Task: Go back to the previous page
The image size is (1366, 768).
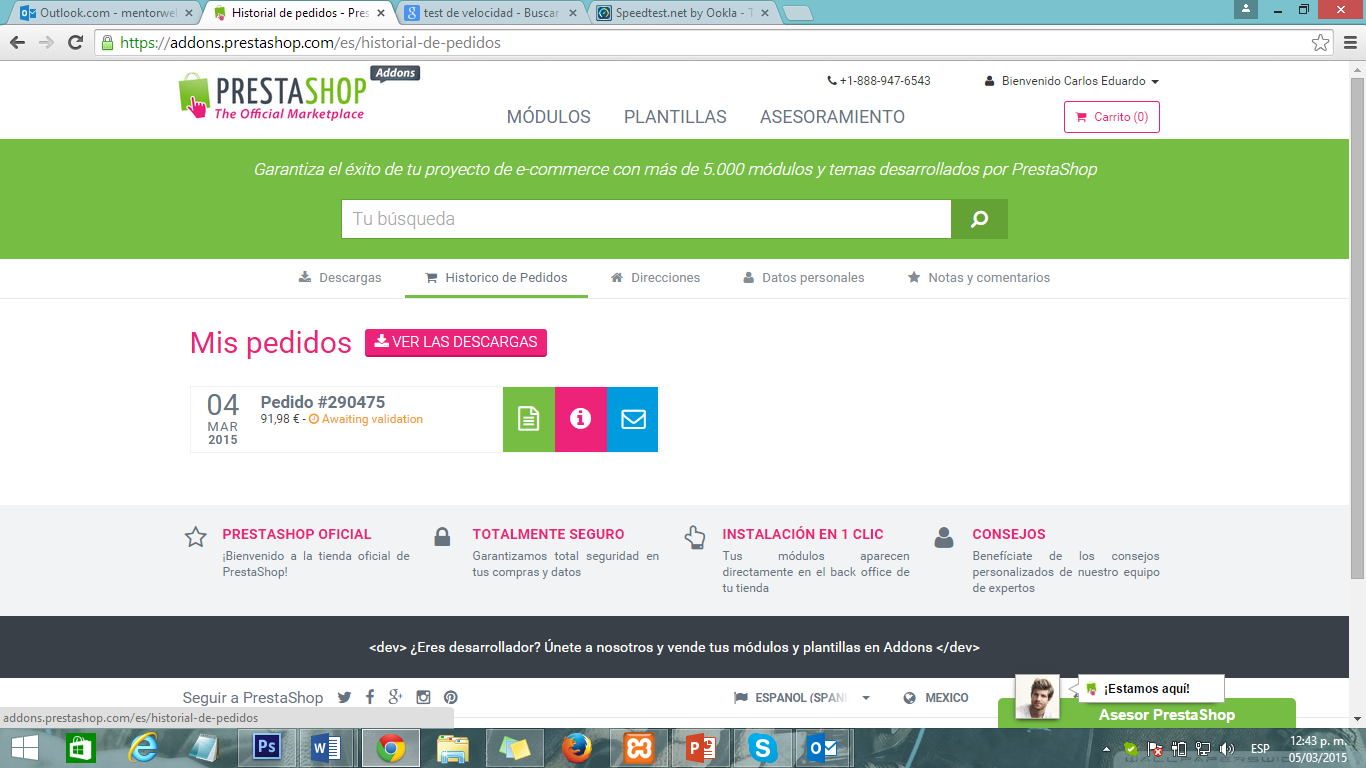Action: (18, 43)
